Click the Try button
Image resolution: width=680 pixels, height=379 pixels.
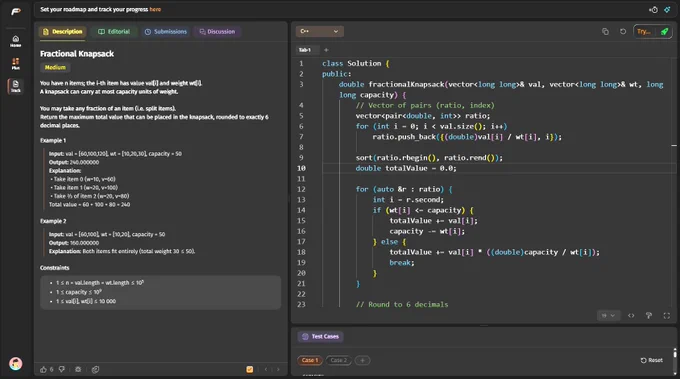644,32
